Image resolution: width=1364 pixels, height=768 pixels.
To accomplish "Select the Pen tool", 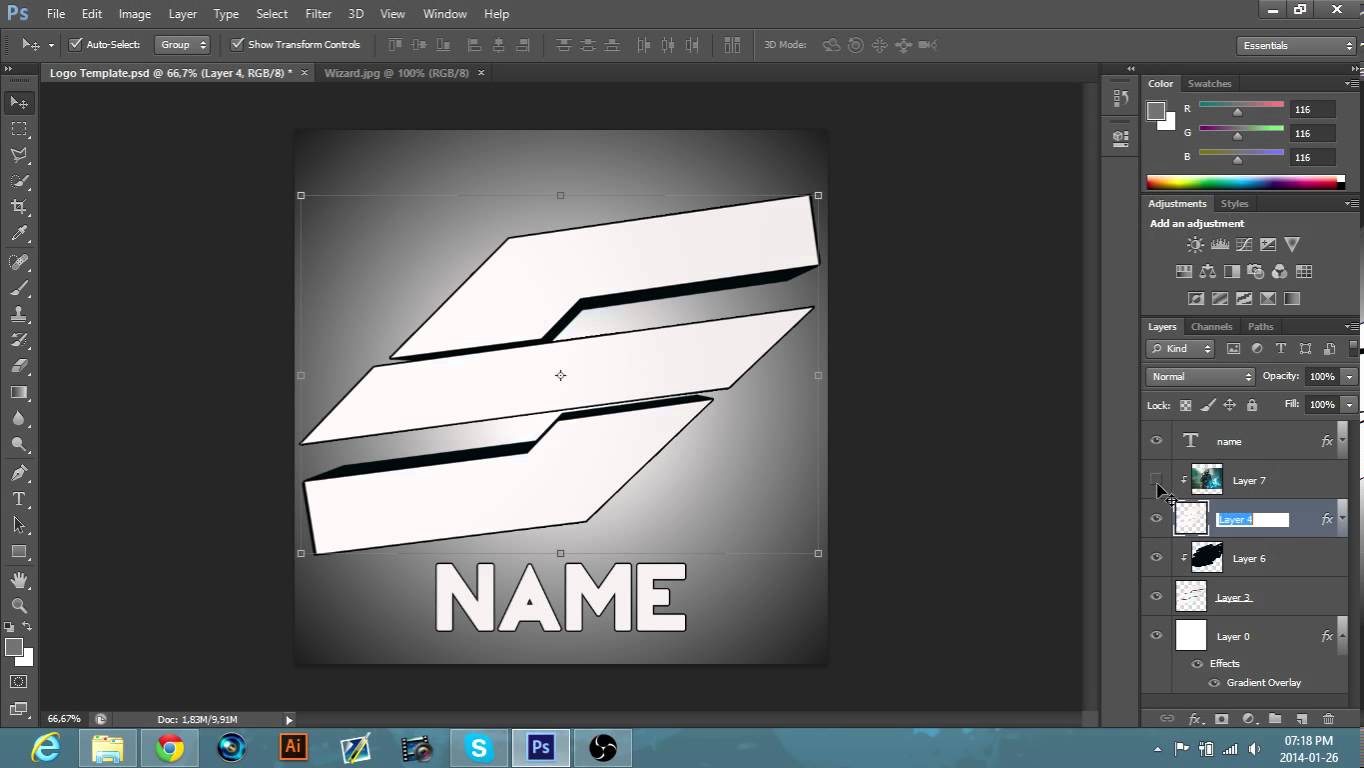I will point(19,473).
